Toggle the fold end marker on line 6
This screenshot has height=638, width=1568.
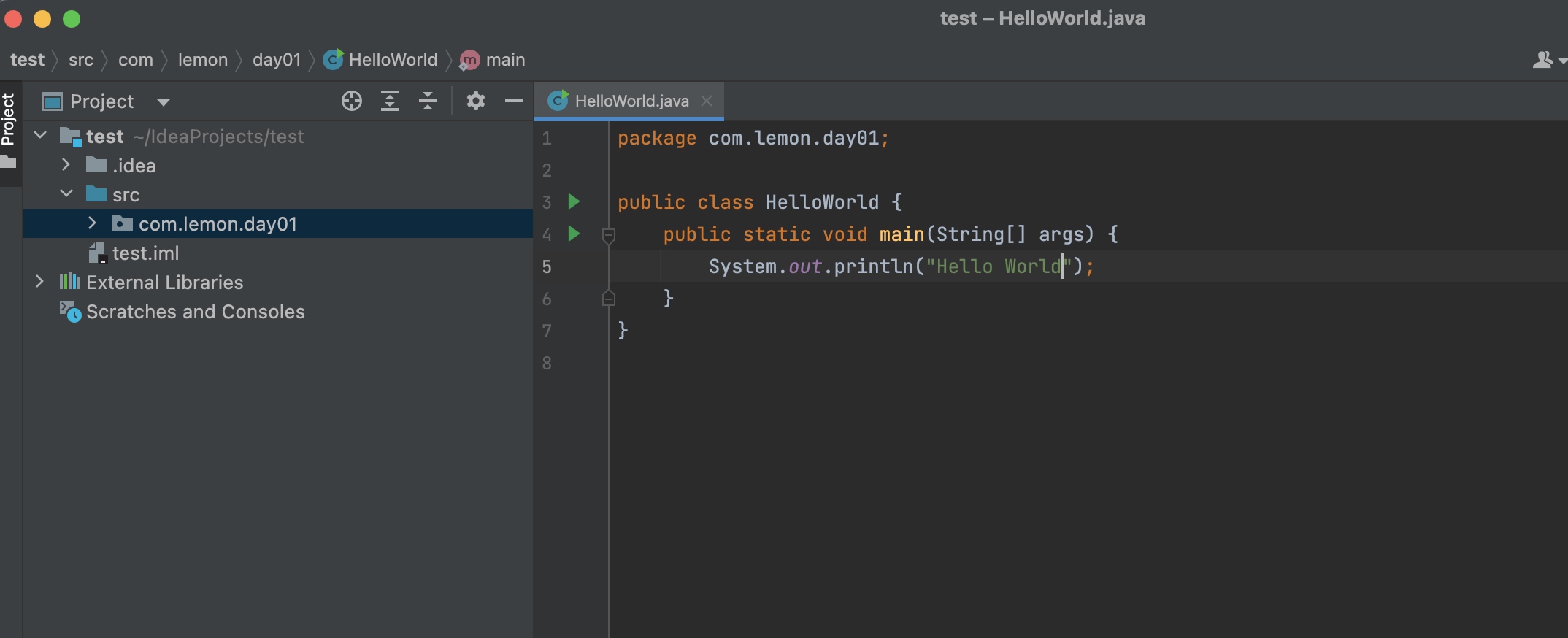click(x=608, y=298)
